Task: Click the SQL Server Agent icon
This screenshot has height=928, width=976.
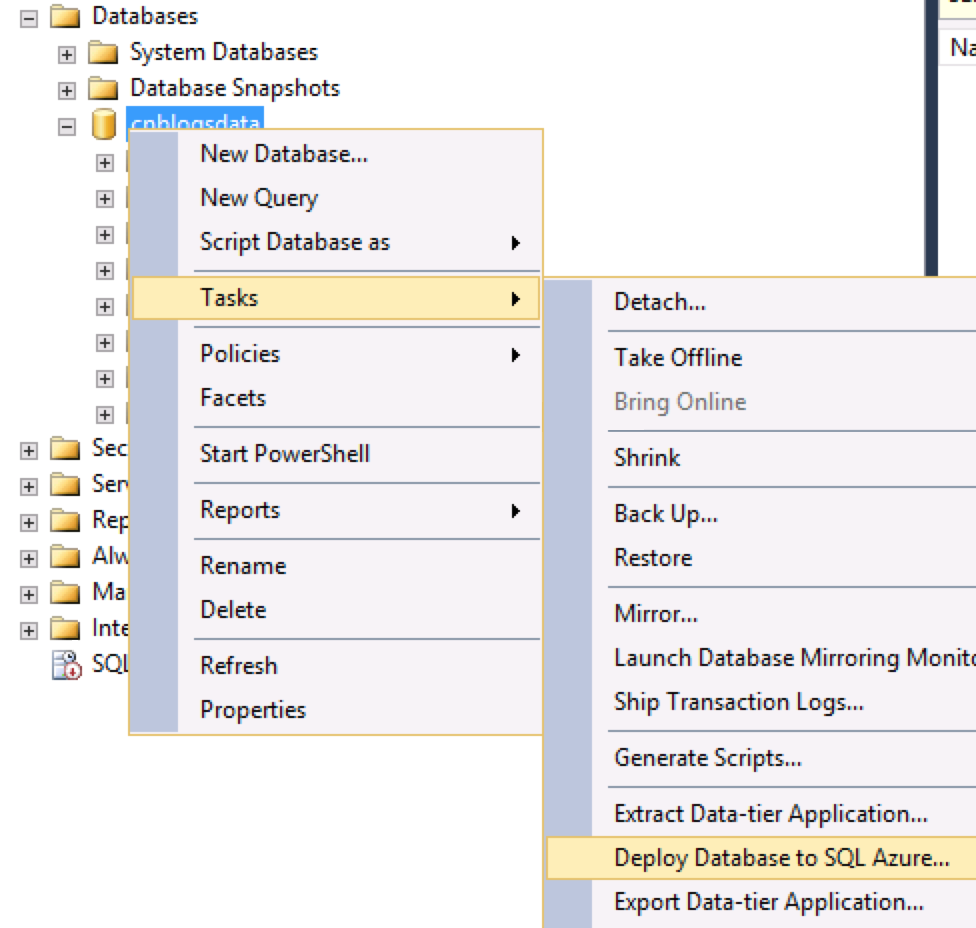Action: tap(66, 665)
